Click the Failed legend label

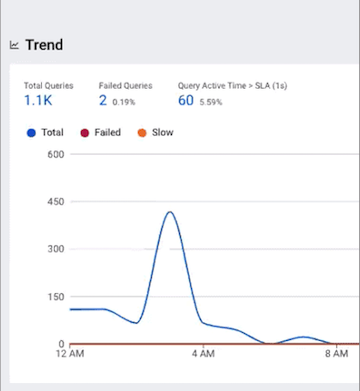(x=107, y=132)
